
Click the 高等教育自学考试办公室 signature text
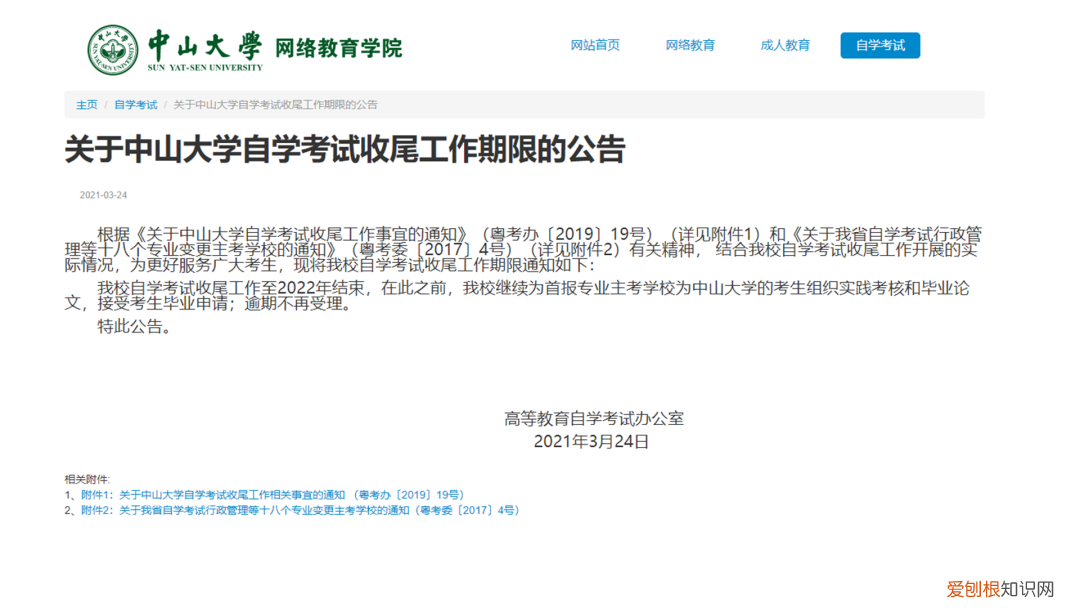592,417
